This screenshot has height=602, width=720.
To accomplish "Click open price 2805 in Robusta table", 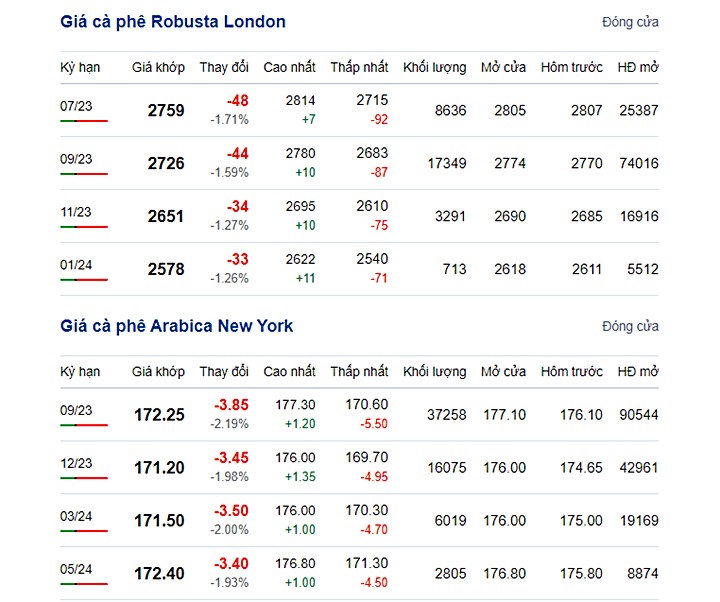I will tap(510, 110).
